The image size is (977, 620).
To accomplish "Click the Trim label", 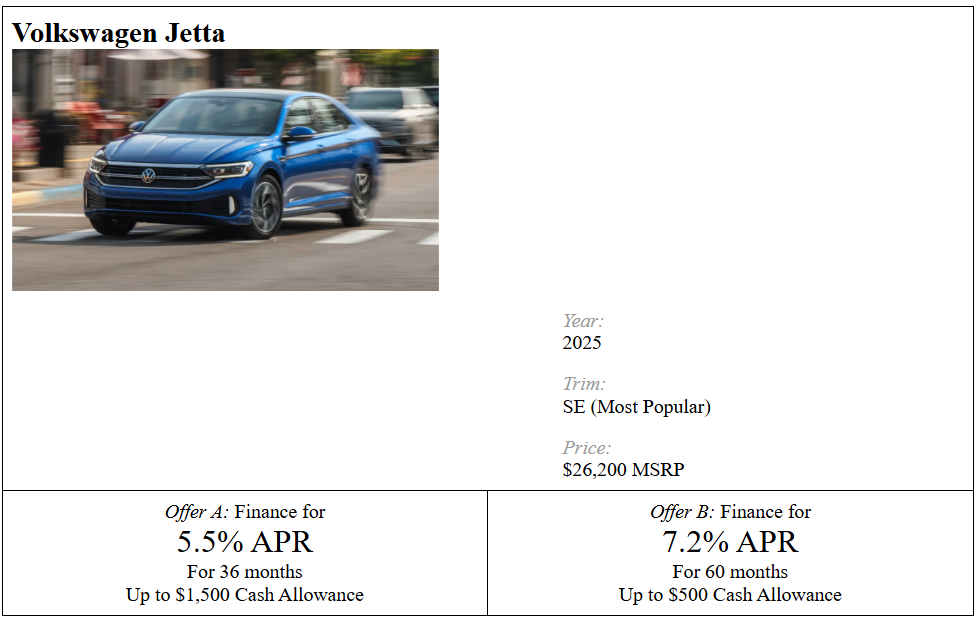I will [584, 384].
